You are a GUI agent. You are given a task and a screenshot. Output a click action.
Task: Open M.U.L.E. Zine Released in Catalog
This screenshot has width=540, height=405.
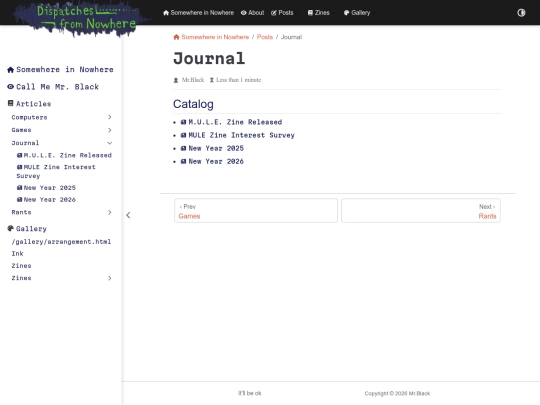[235, 122]
